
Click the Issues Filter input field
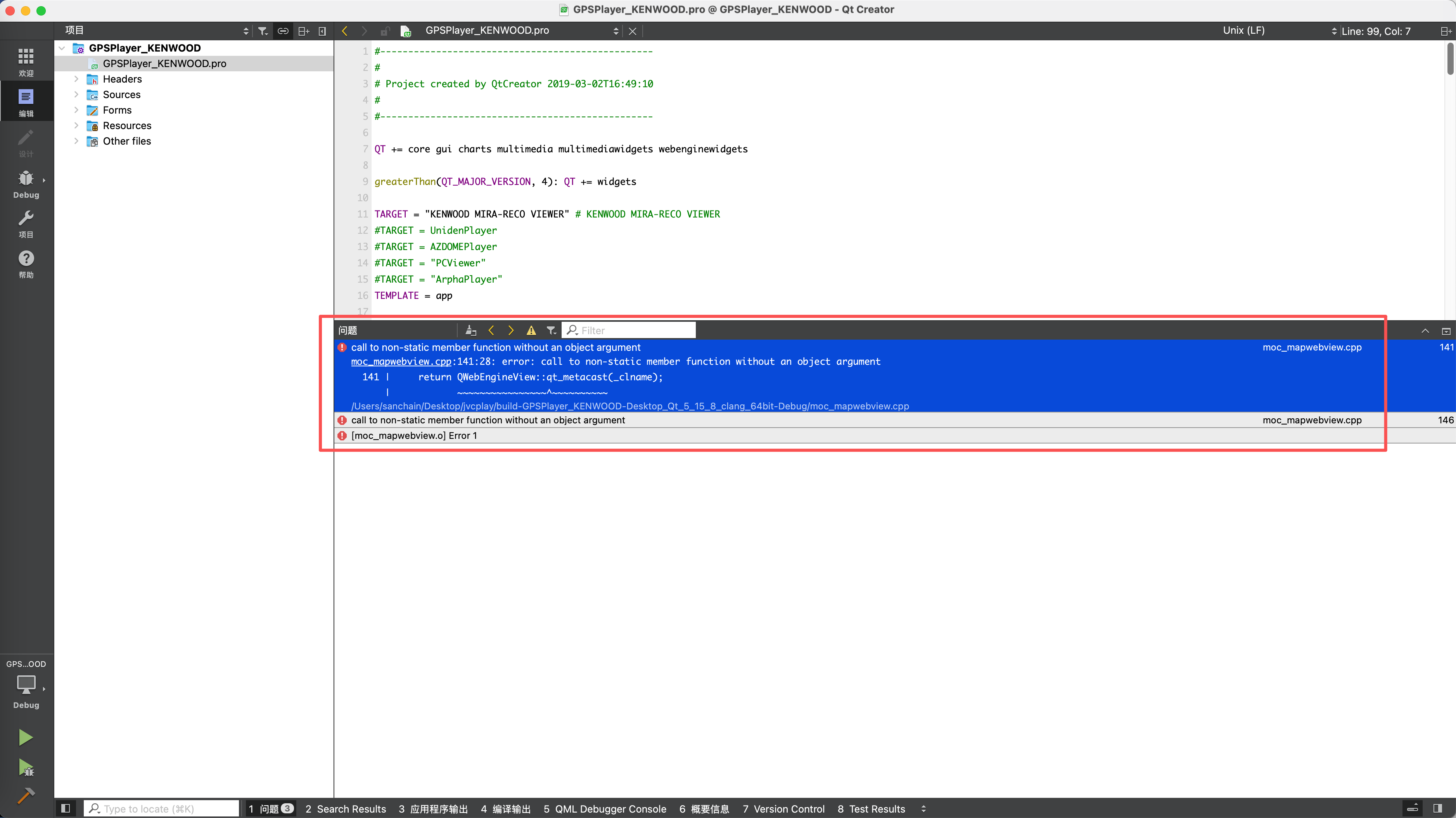click(633, 330)
